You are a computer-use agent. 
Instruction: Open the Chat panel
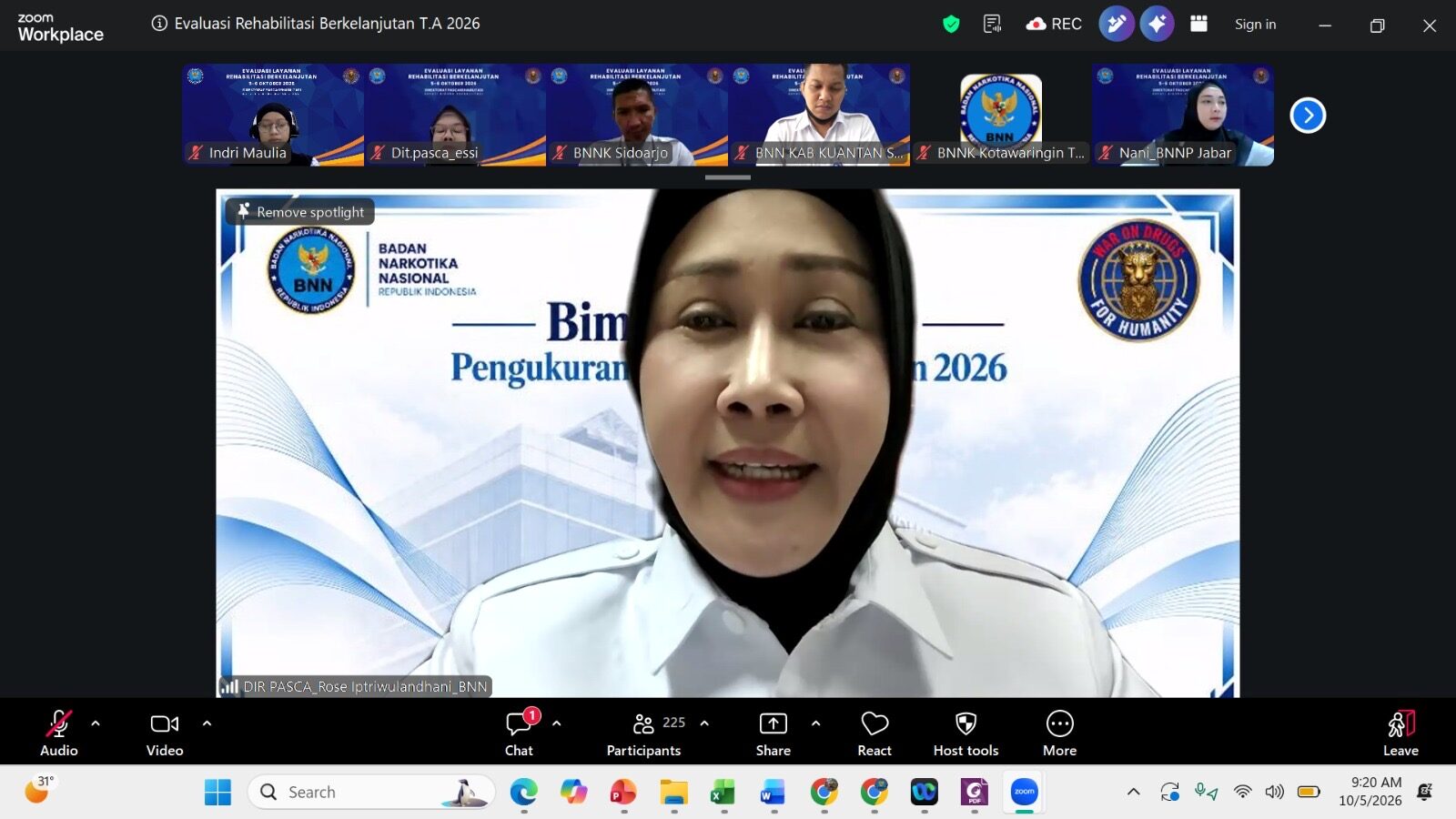tap(520, 733)
